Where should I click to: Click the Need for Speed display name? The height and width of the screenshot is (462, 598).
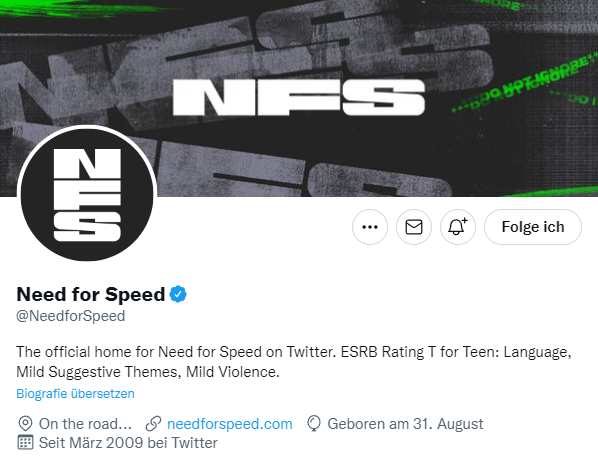(x=91, y=294)
